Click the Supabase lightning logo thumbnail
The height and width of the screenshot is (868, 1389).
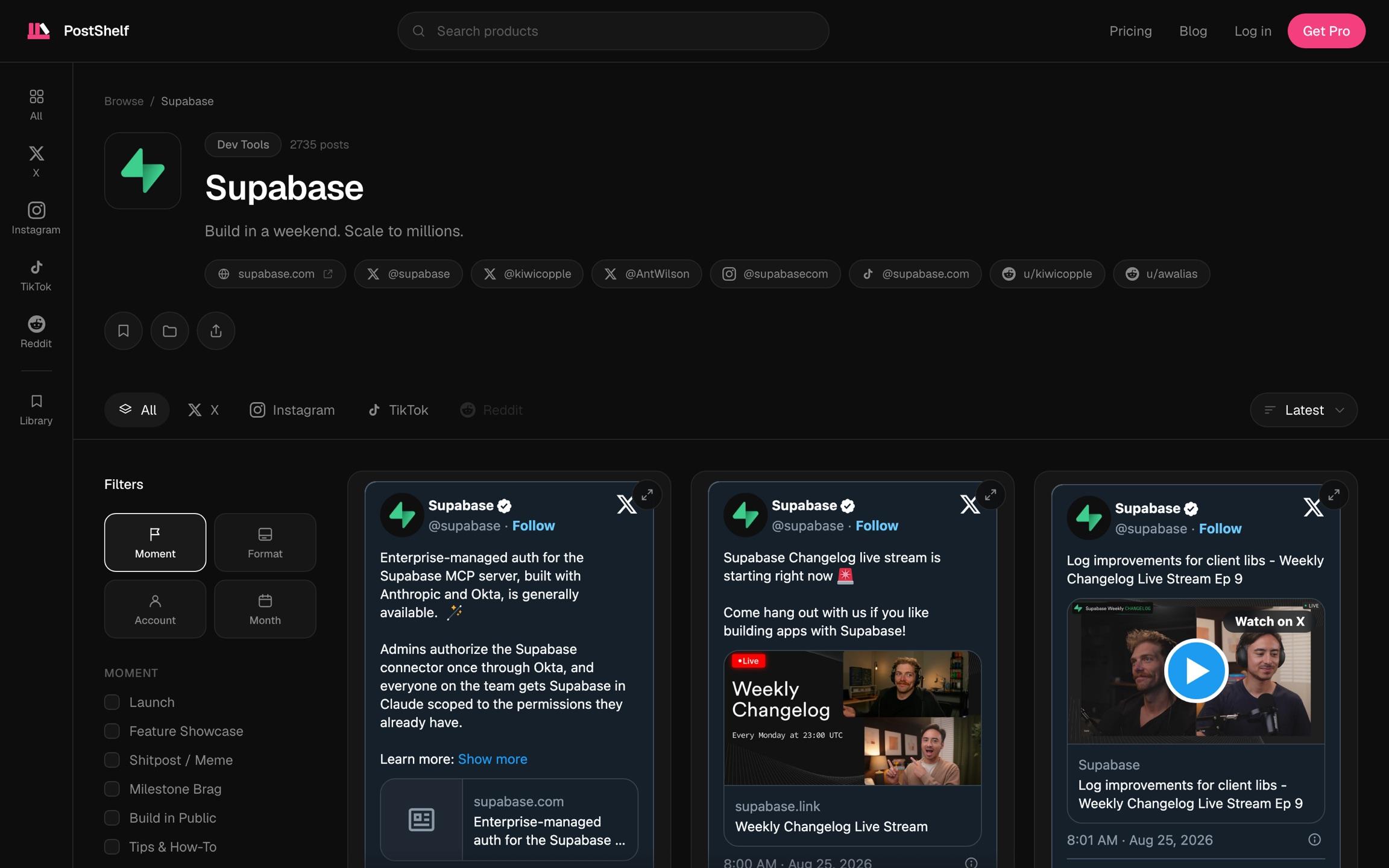tap(143, 171)
